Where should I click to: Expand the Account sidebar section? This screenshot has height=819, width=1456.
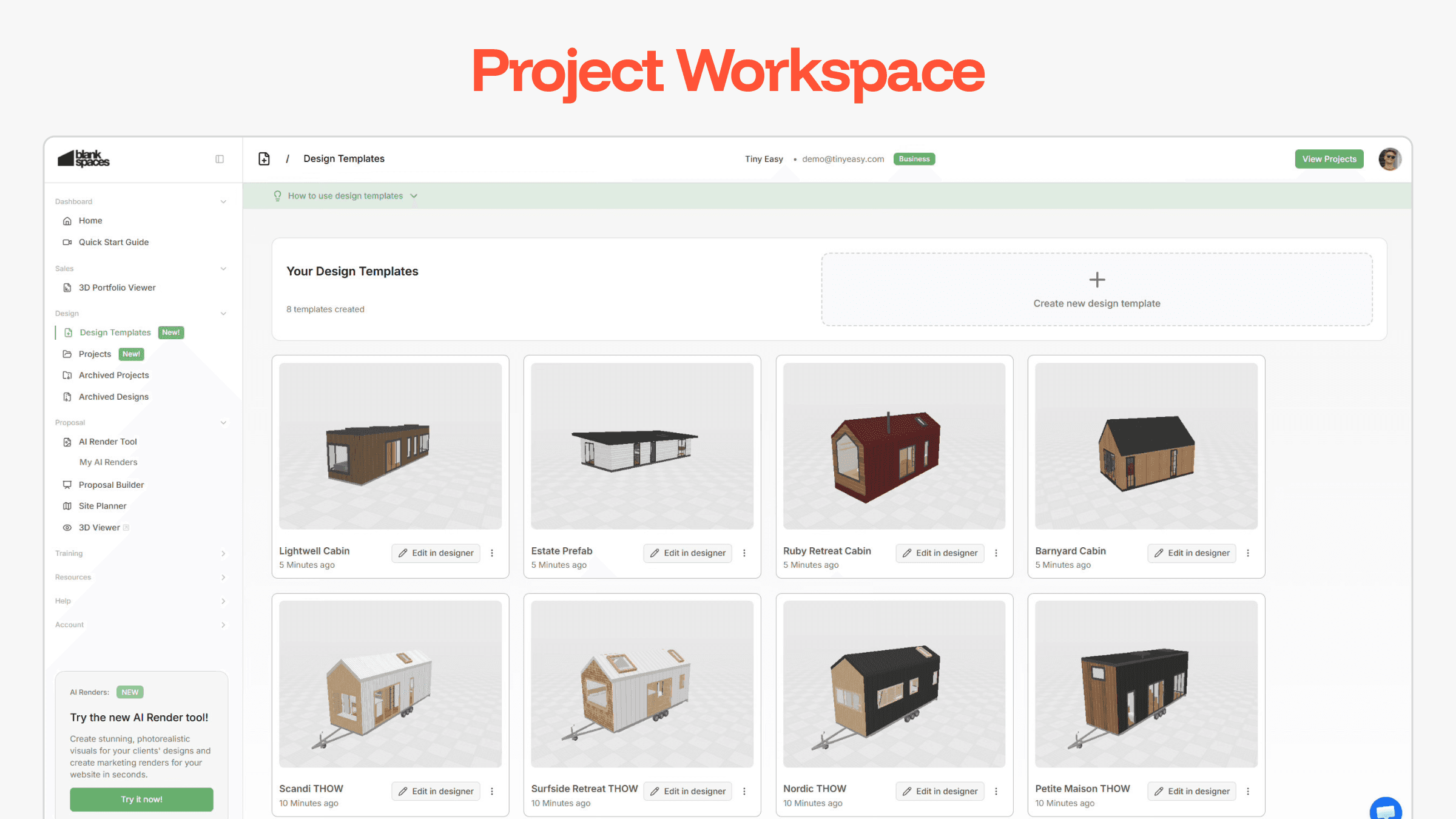(x=223, y=625)
